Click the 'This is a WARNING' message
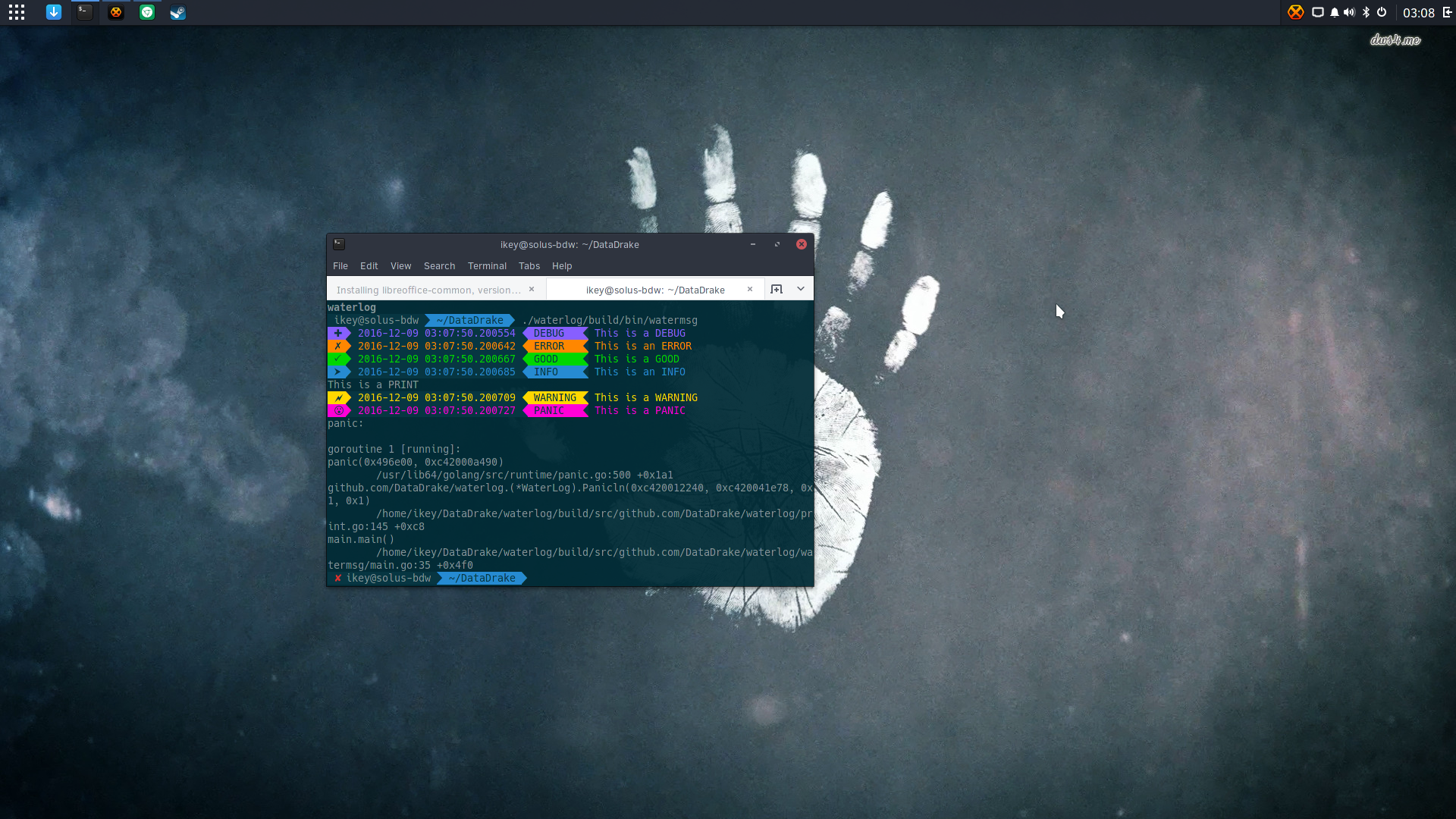 pos(646,397)
